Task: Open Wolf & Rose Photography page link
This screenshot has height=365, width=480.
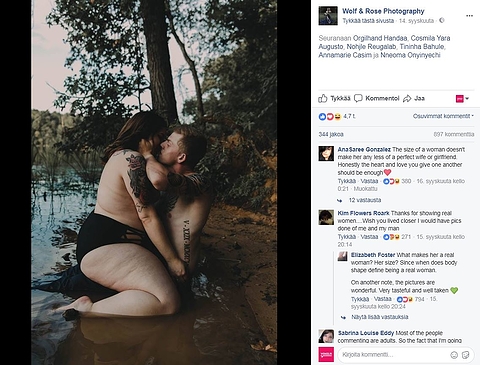Action: point(383,11)
